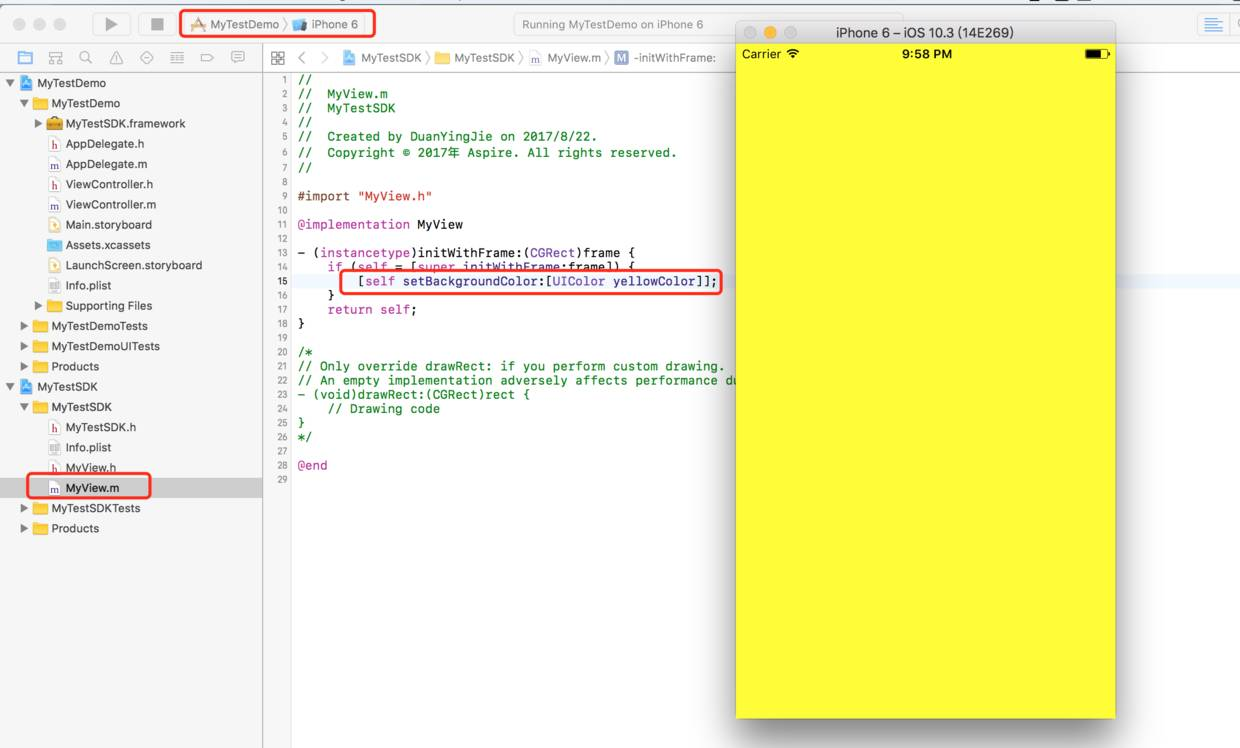Open the Test navigator
Screen dimensions: 1240x748
tap(146, 58)
